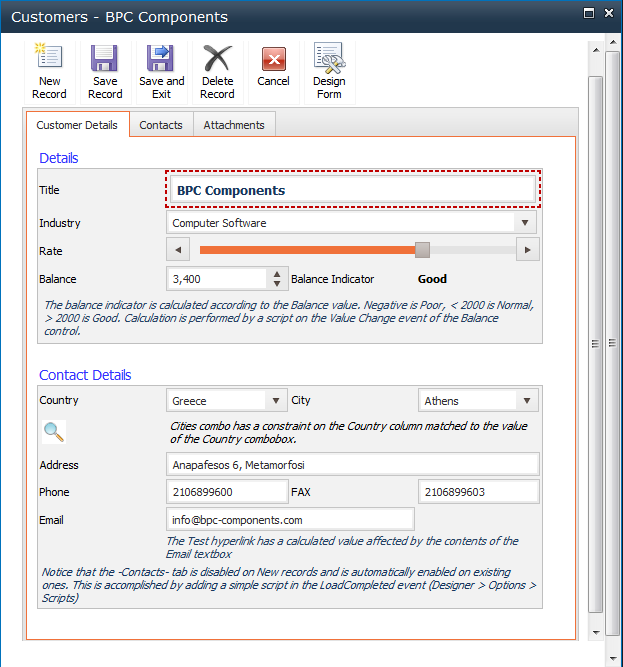Click the red Cancel icon
Viewport: 623px width, 667px height.
[273, 59]
